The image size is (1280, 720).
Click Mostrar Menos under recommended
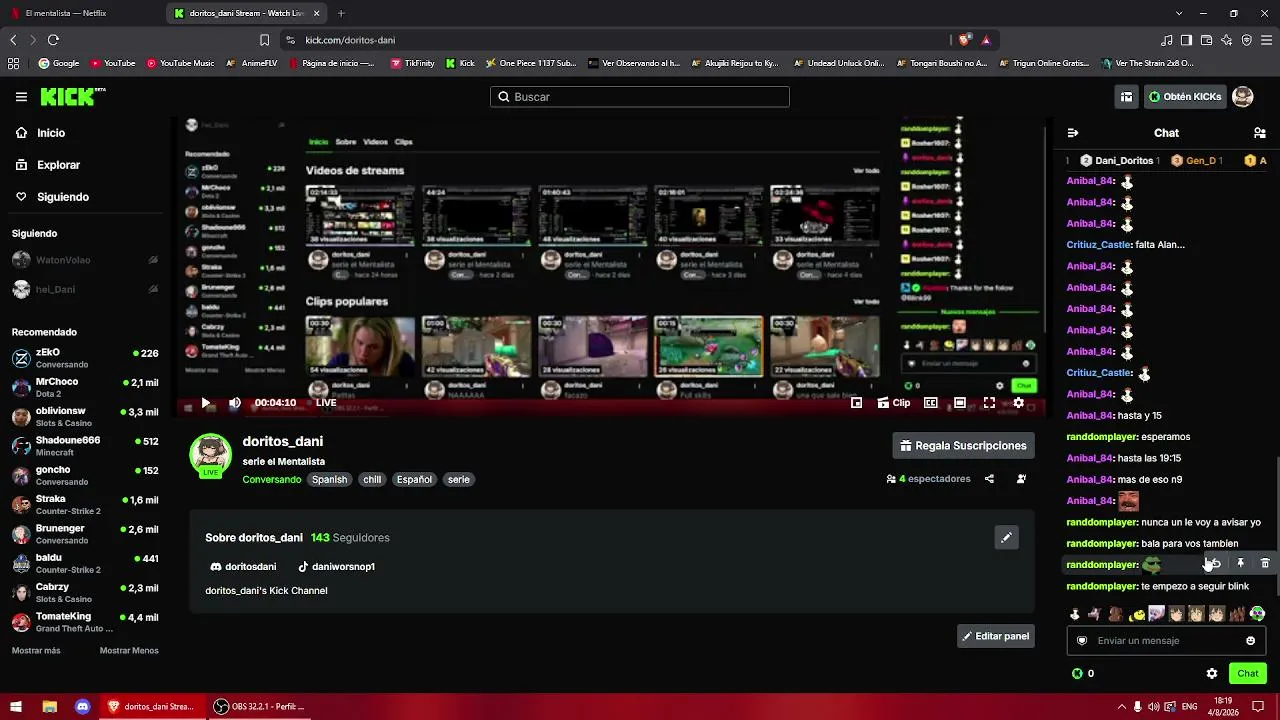click(x=129, y=651)
